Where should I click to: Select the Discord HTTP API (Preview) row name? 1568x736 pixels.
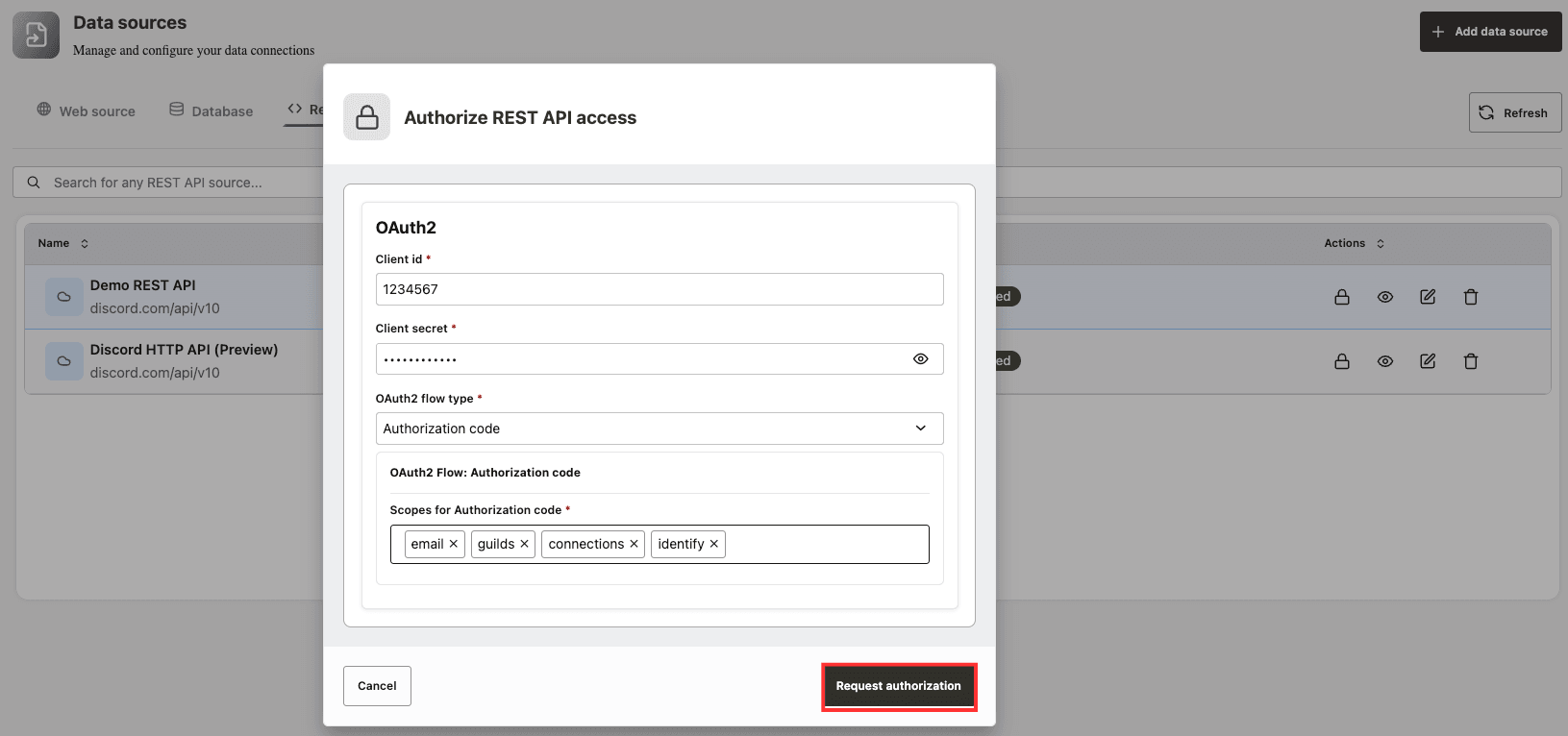pos(184,350)
